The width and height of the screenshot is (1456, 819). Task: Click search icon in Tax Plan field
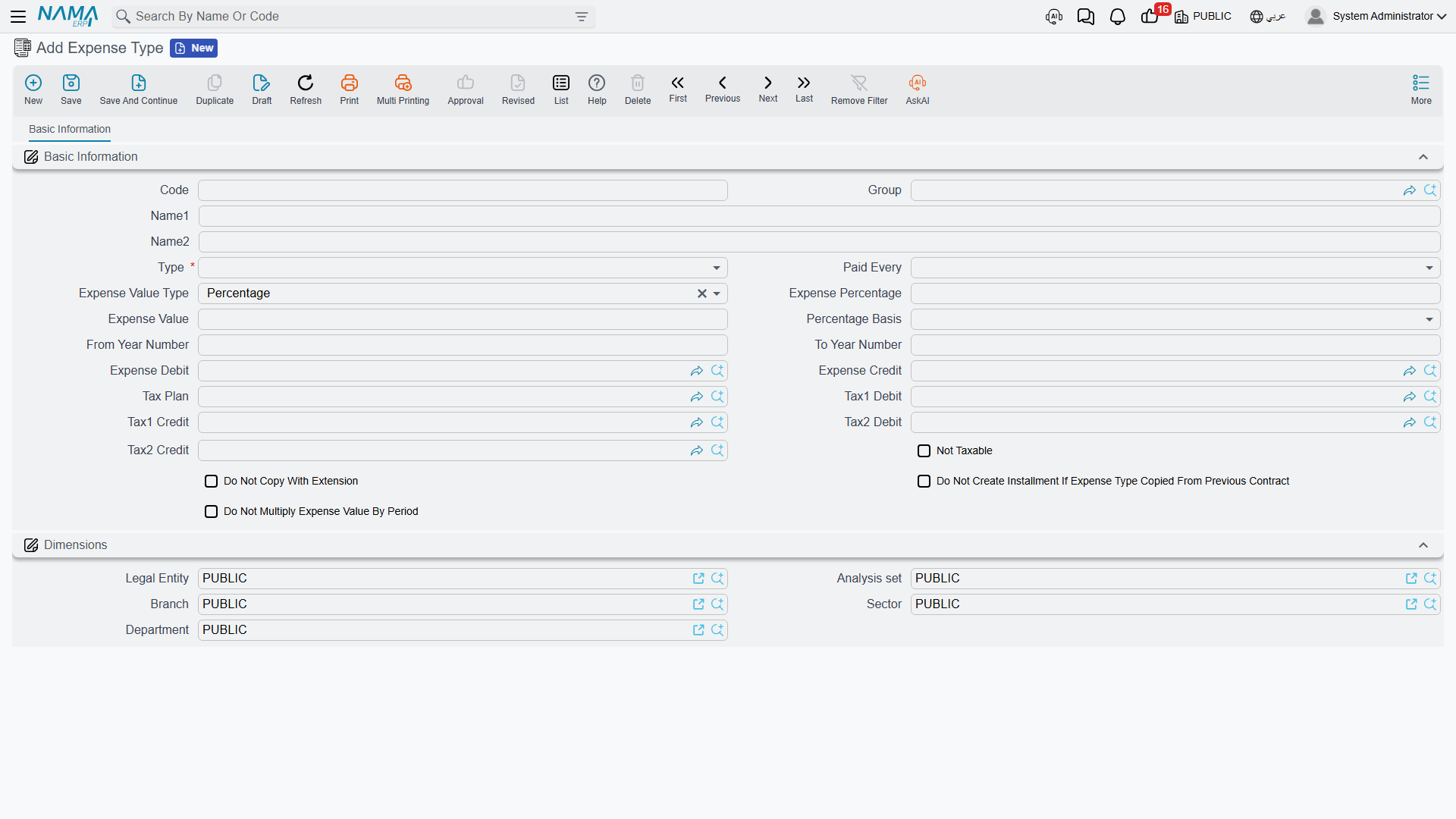[717, 397]
